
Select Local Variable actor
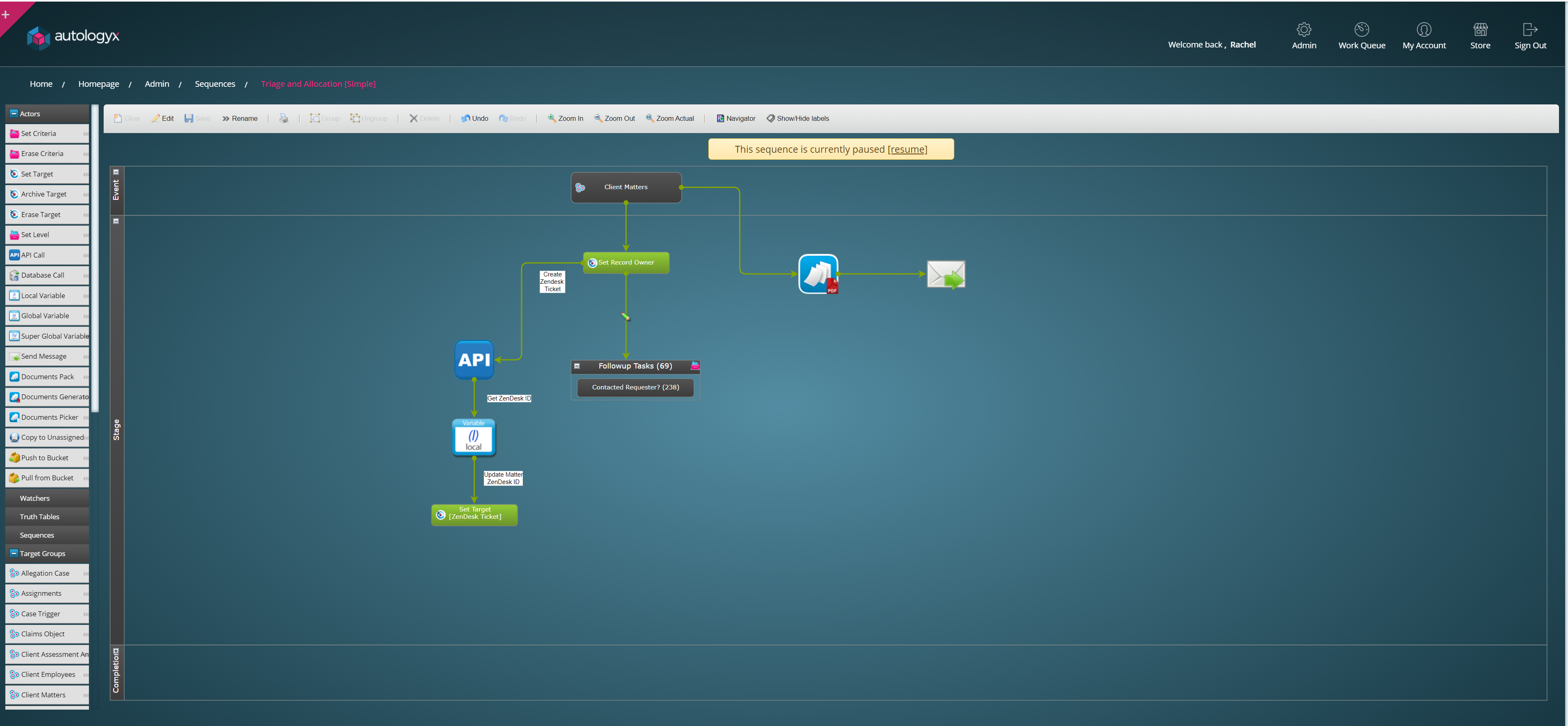tap(47, 296)
